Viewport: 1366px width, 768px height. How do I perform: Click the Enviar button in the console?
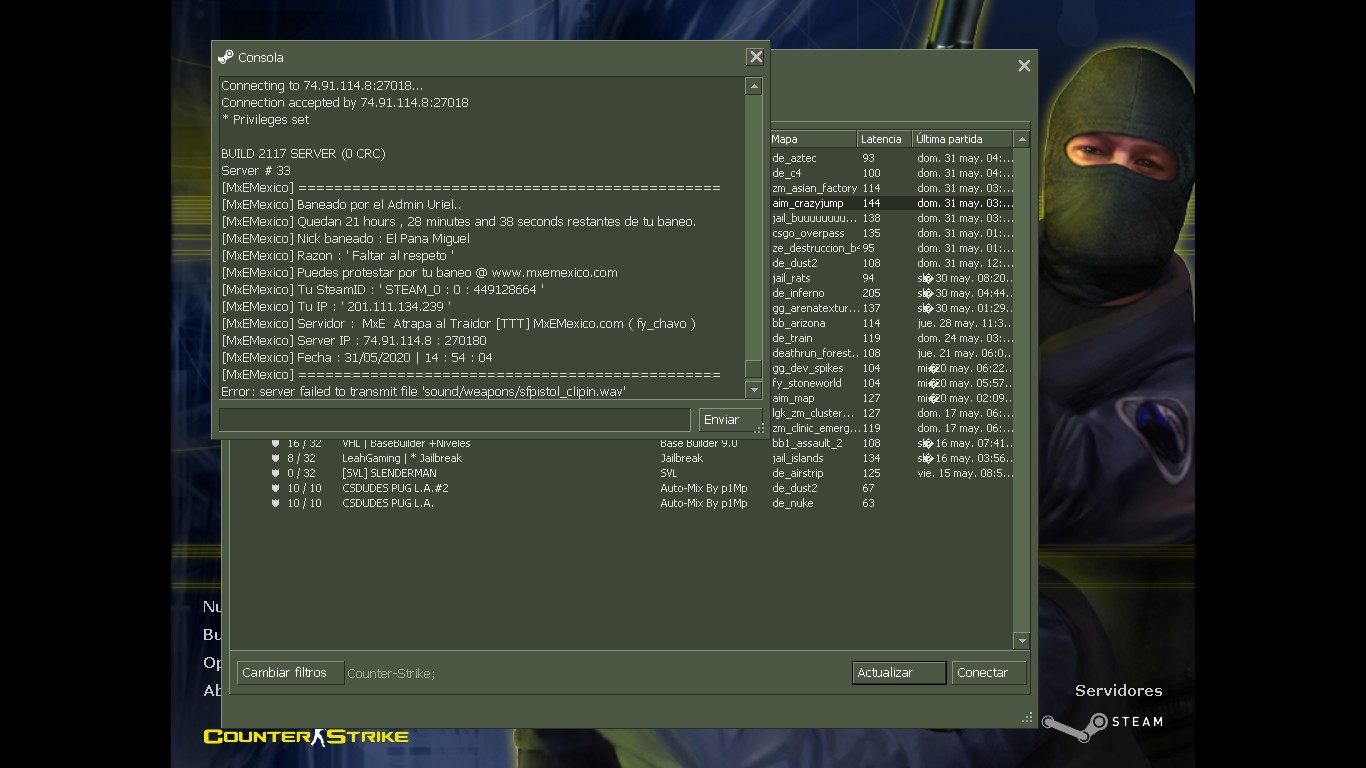(730, 420)
